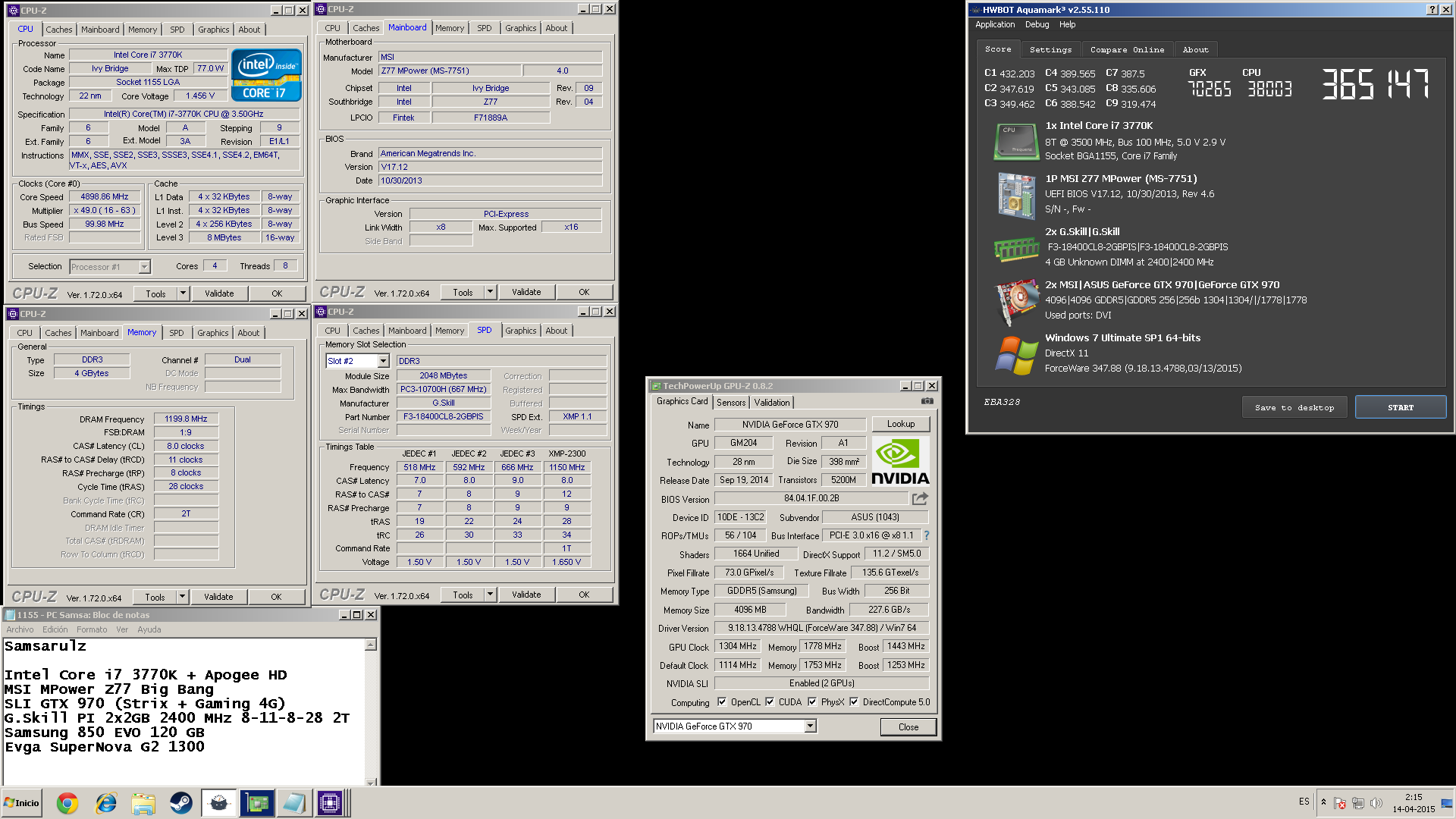This screenshot has width=1456, height=819.
Task: Click Lookup button in GPU-Z
Action: click(901, 424)
